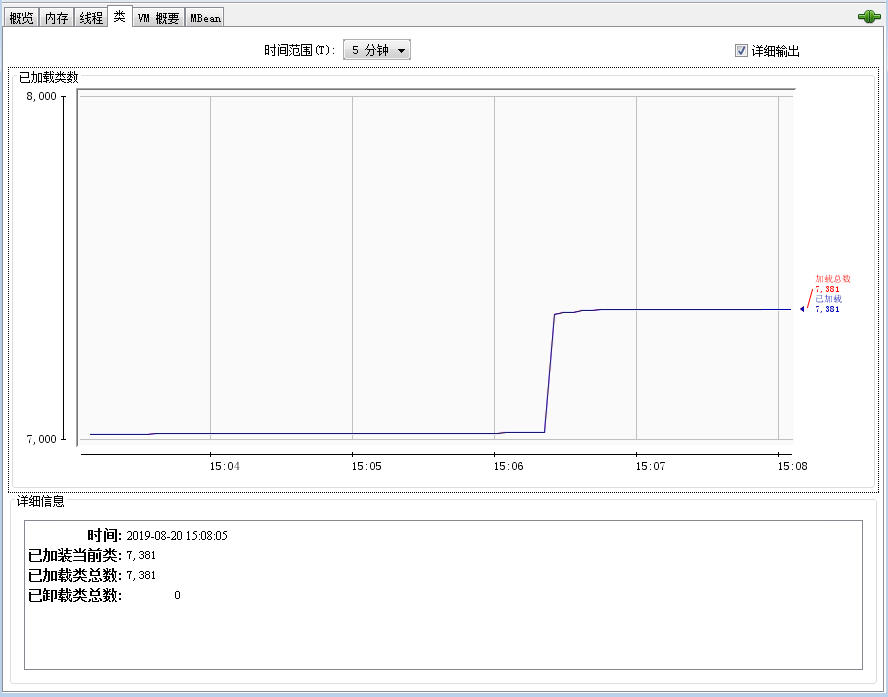Switch to the 内存 tab
The height and width of the screenshot is (697, 888).
[57, 16]
